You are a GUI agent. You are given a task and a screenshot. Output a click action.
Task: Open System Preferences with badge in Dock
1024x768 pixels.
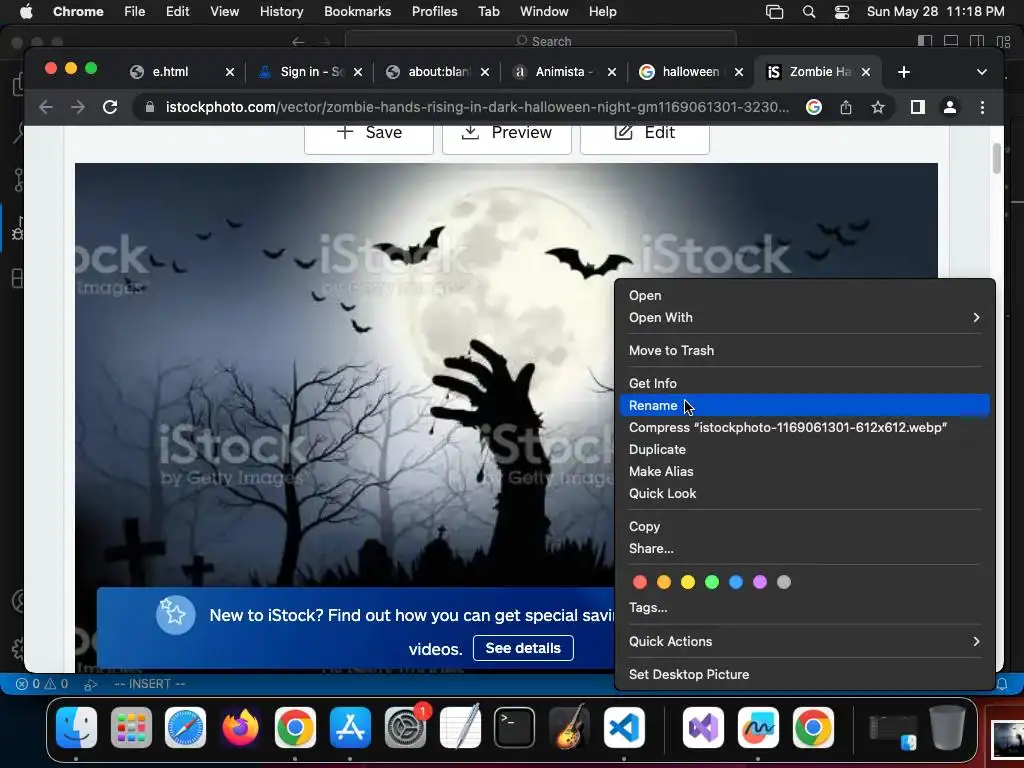[406, 727]
